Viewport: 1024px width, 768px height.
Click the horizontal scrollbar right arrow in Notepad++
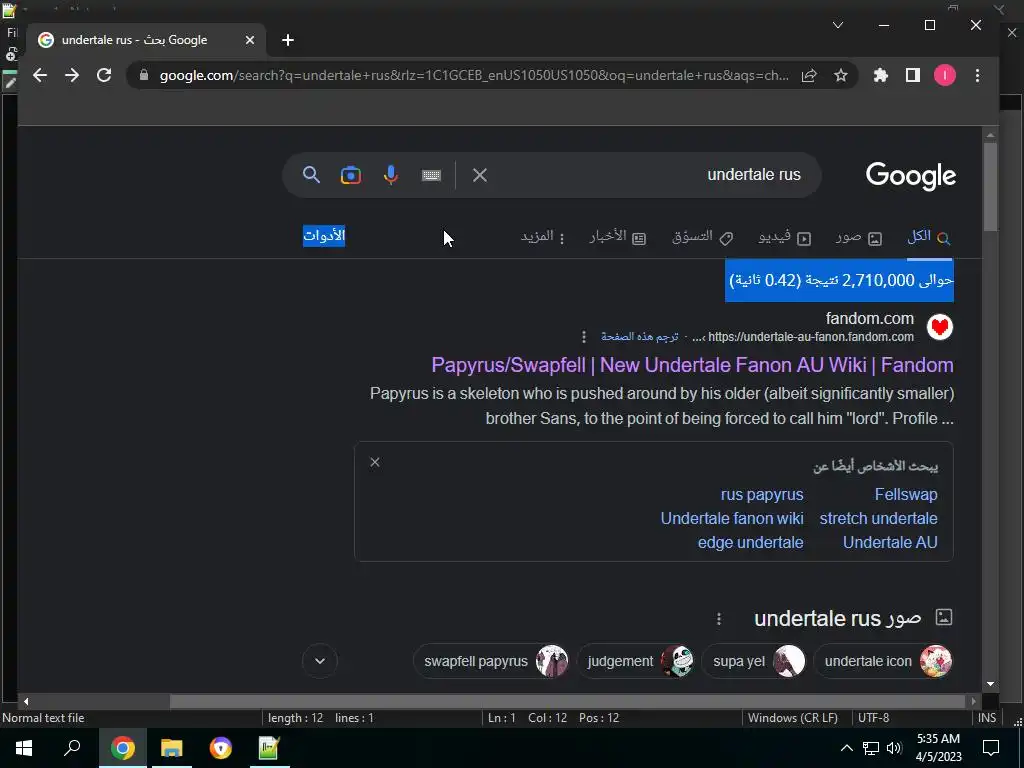pyautogui.click(x=973, y=701)
